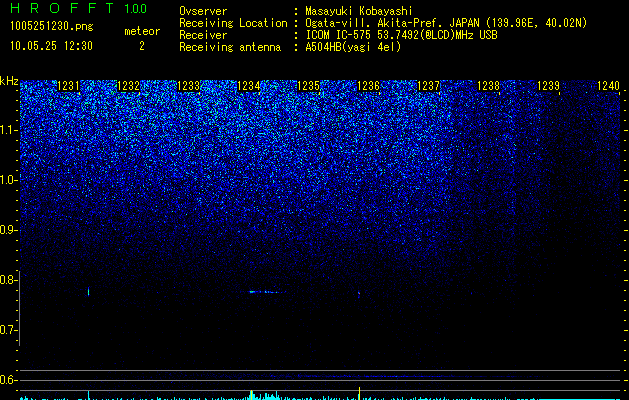Select the observer name Masayuki Kobayashi
This screenshot has width=629, height=400.
(x=359, y=11)
